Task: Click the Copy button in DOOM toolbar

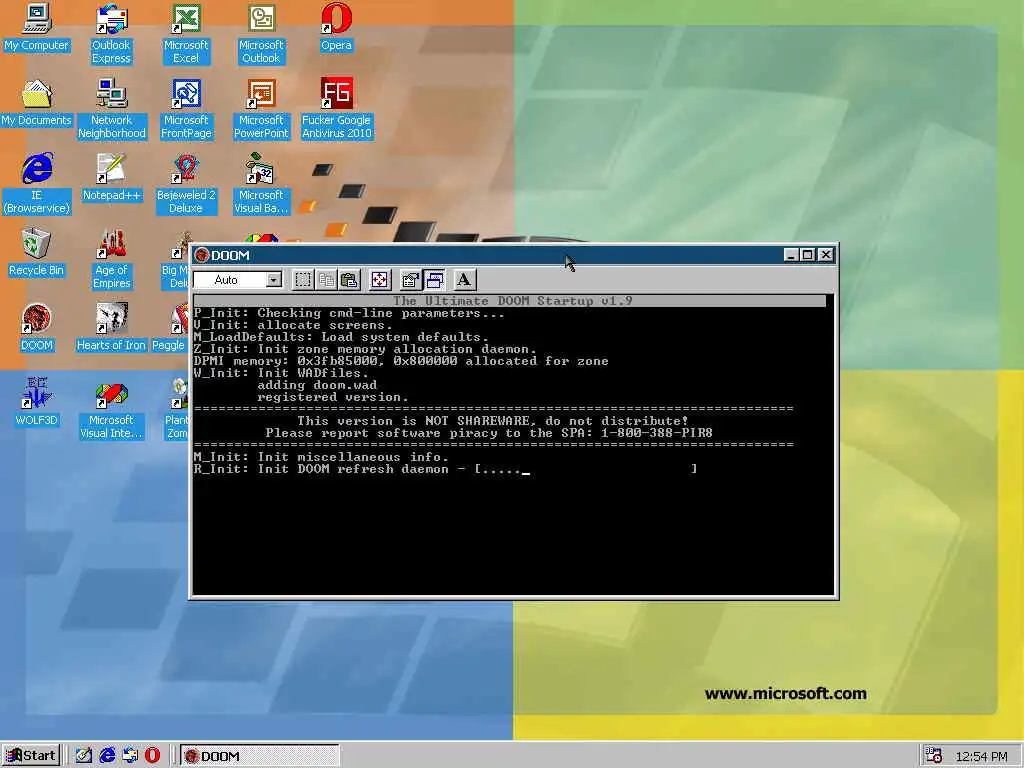Action: [x=326, y=280]
